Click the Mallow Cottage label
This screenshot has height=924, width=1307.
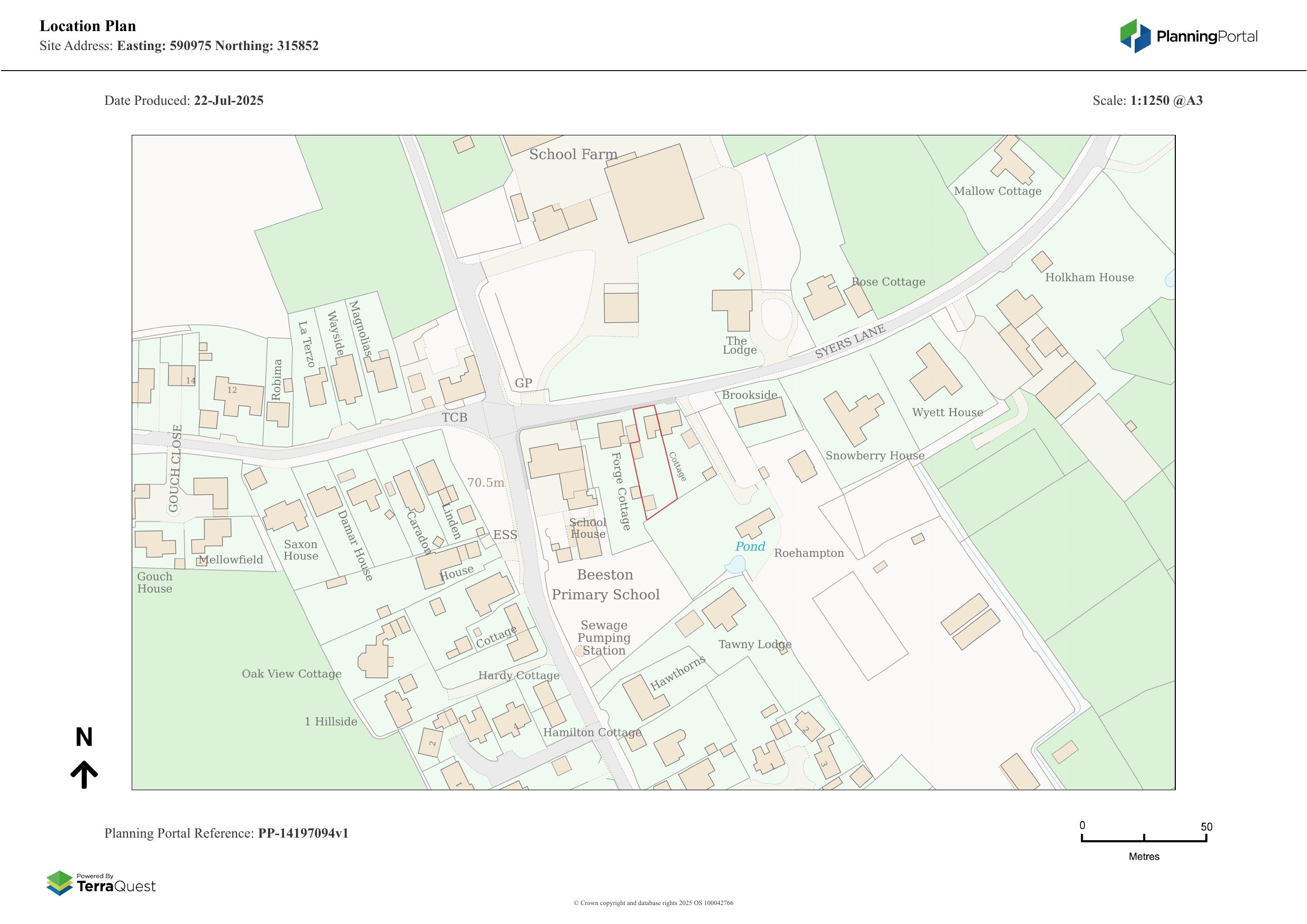coord(997,191)
